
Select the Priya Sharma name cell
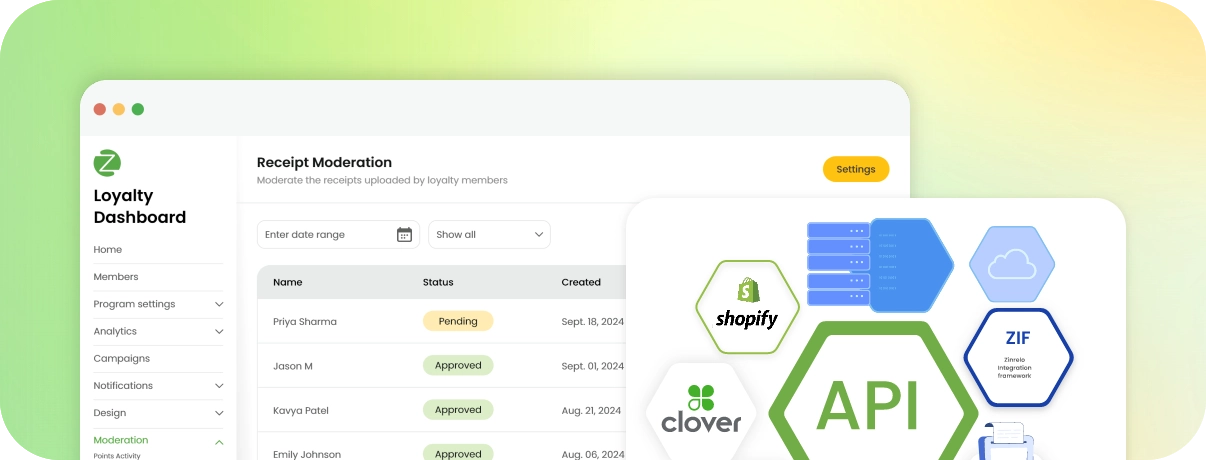(x=305, y=322)
